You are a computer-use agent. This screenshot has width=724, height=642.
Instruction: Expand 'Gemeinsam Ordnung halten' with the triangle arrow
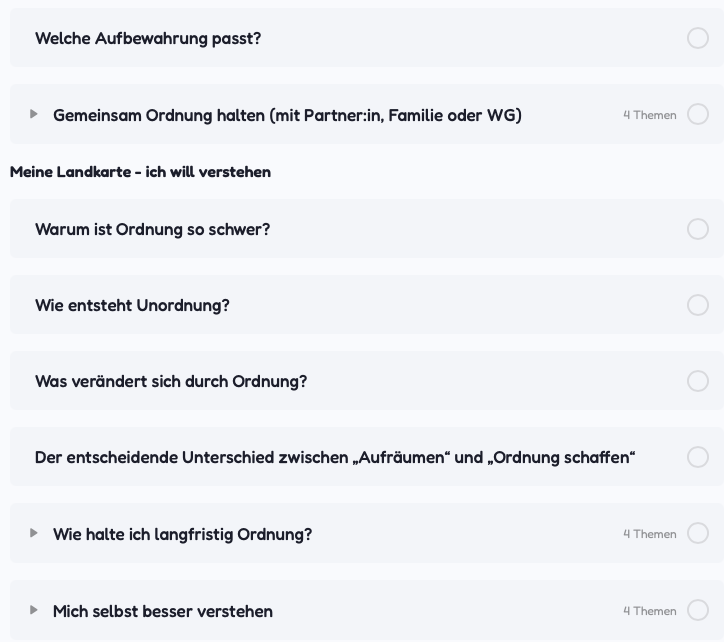point(33,114)
